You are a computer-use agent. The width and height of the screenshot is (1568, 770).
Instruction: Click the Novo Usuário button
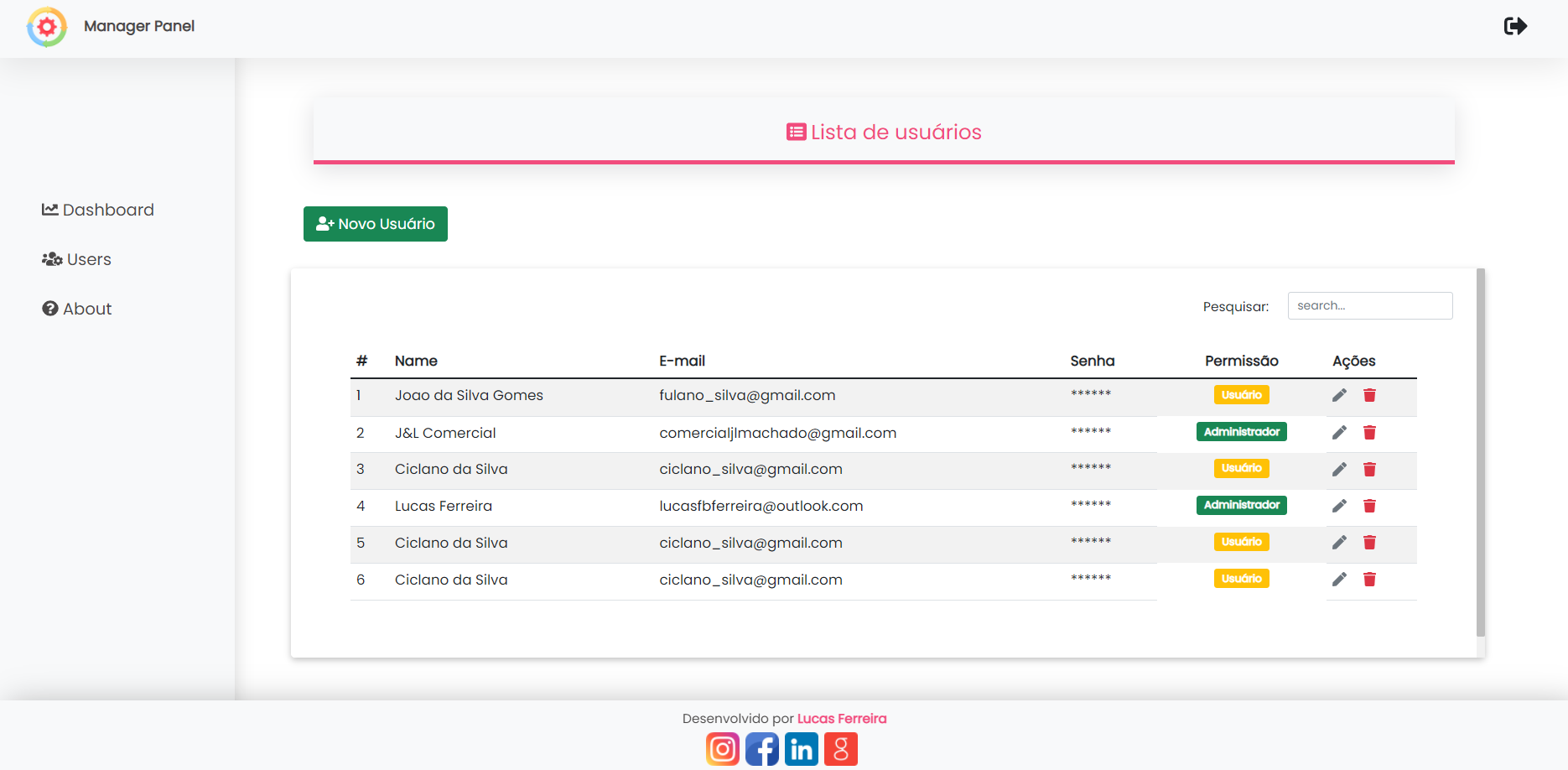pyautogui.click(x=375, y=224)
